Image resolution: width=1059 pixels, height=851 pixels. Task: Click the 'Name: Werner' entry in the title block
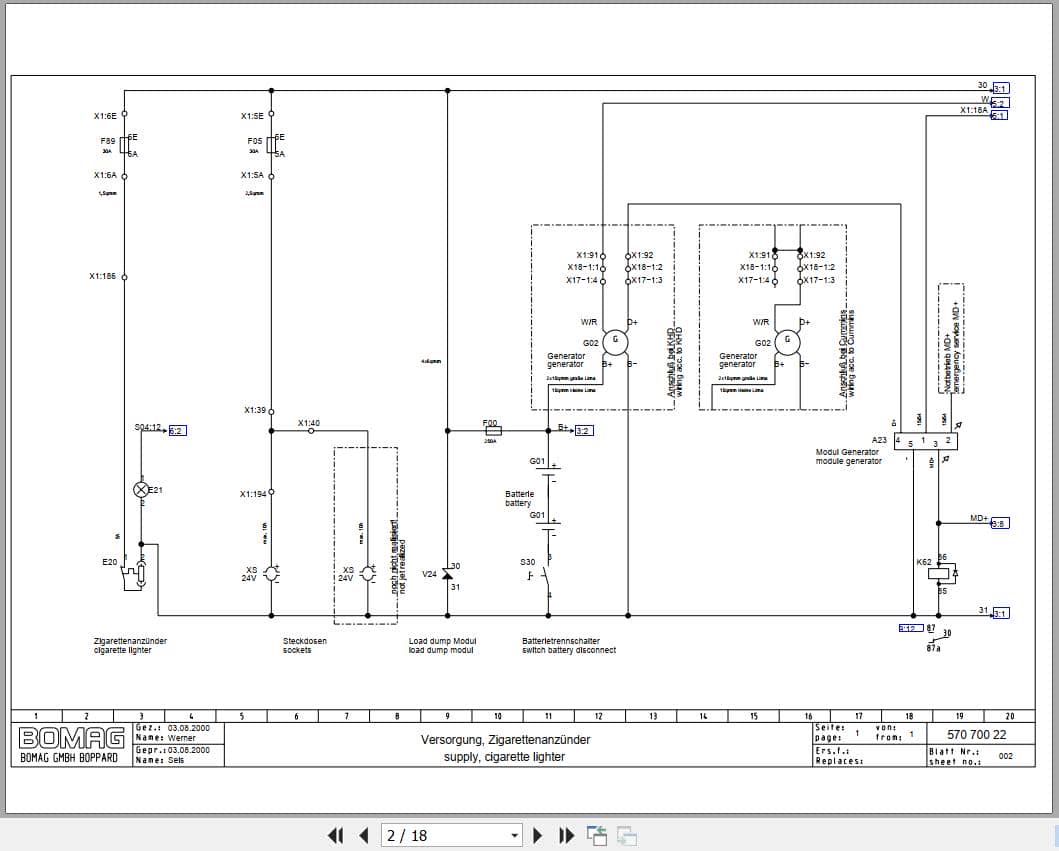[165, 738]
